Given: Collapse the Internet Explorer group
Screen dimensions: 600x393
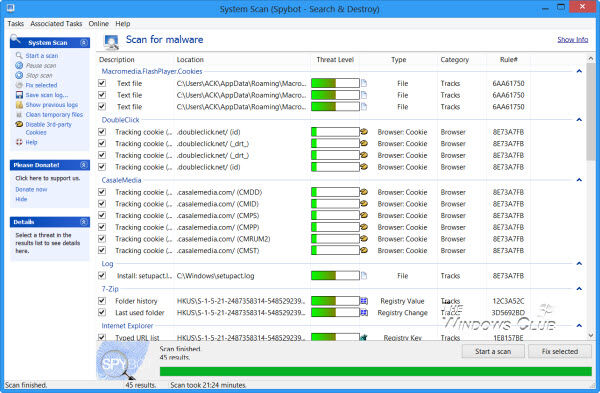Looking at the screenshot, I should (579, 326).
